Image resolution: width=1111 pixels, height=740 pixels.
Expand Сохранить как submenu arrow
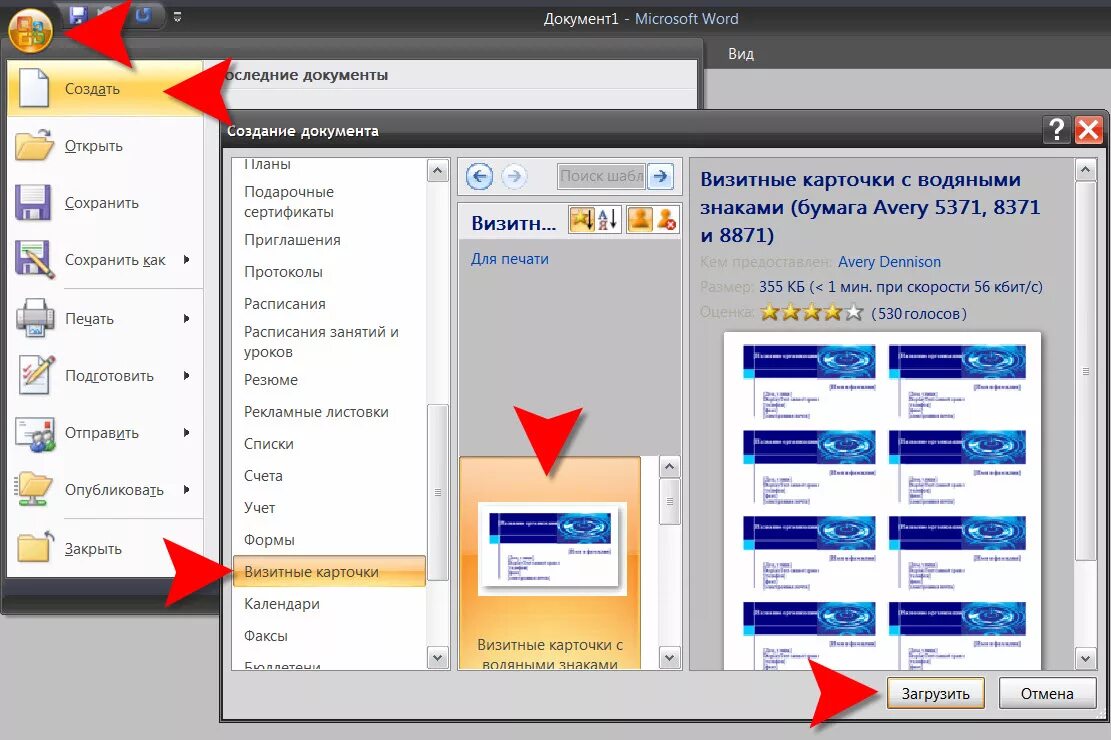click(186, 260)
